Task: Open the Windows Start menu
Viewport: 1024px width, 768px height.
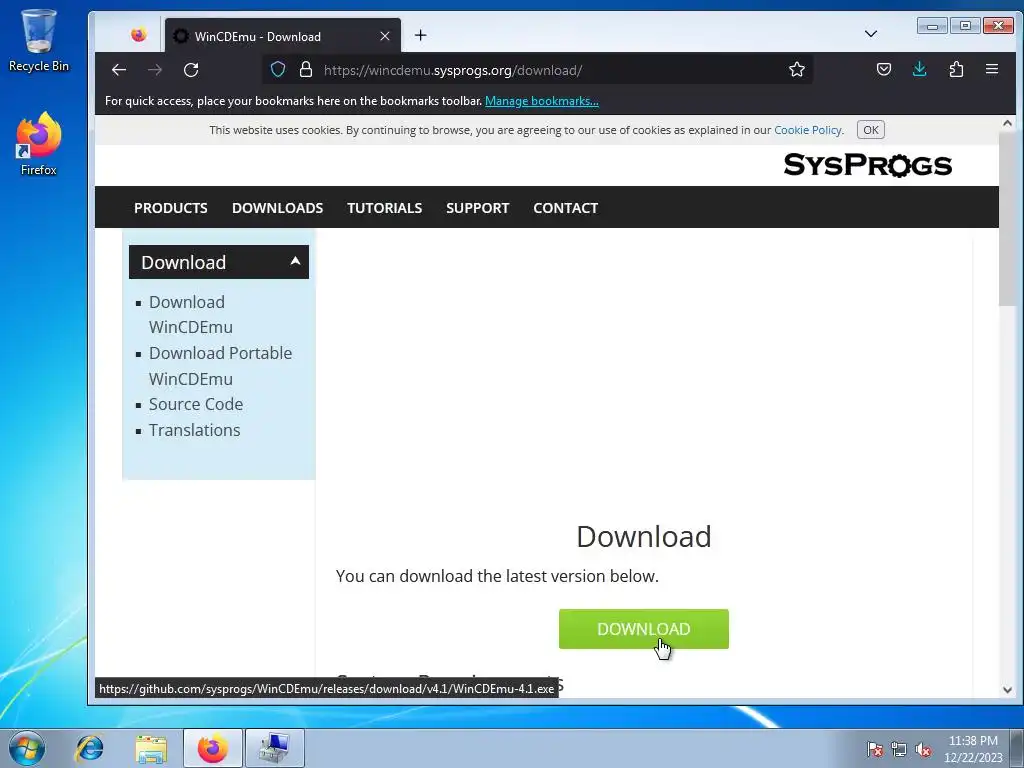Action: (x=27, y=748)
